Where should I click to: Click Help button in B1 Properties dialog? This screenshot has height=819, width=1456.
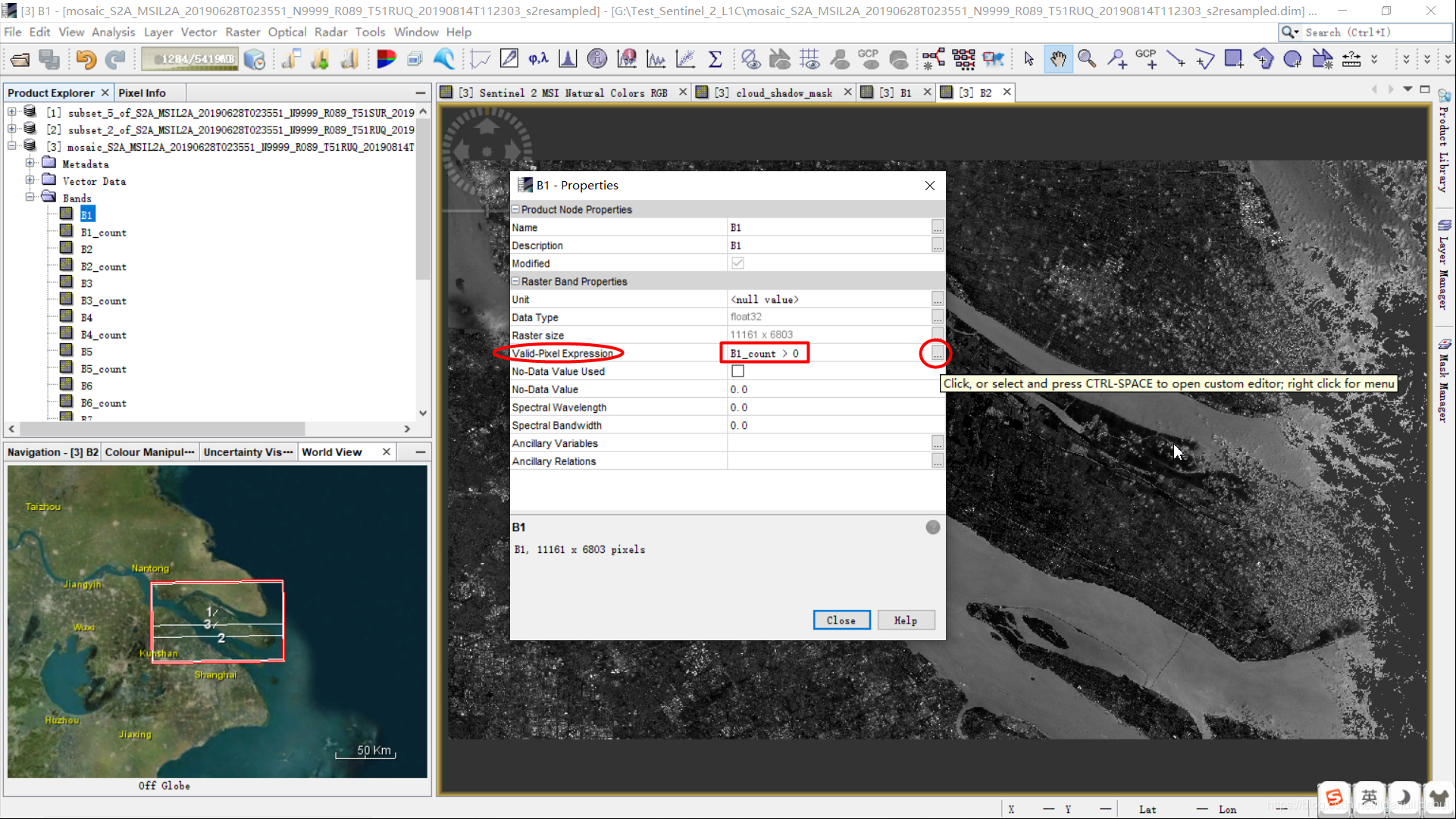click(905, 620)
